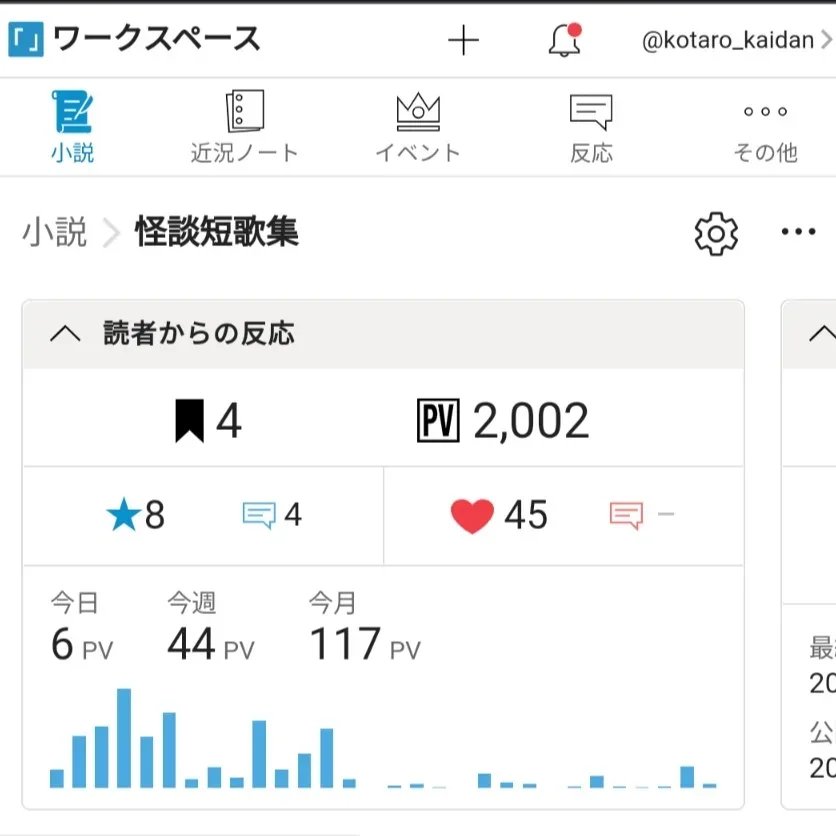
Task: Go to 小説 via breadcrumb link
Action: pos(55,233)
